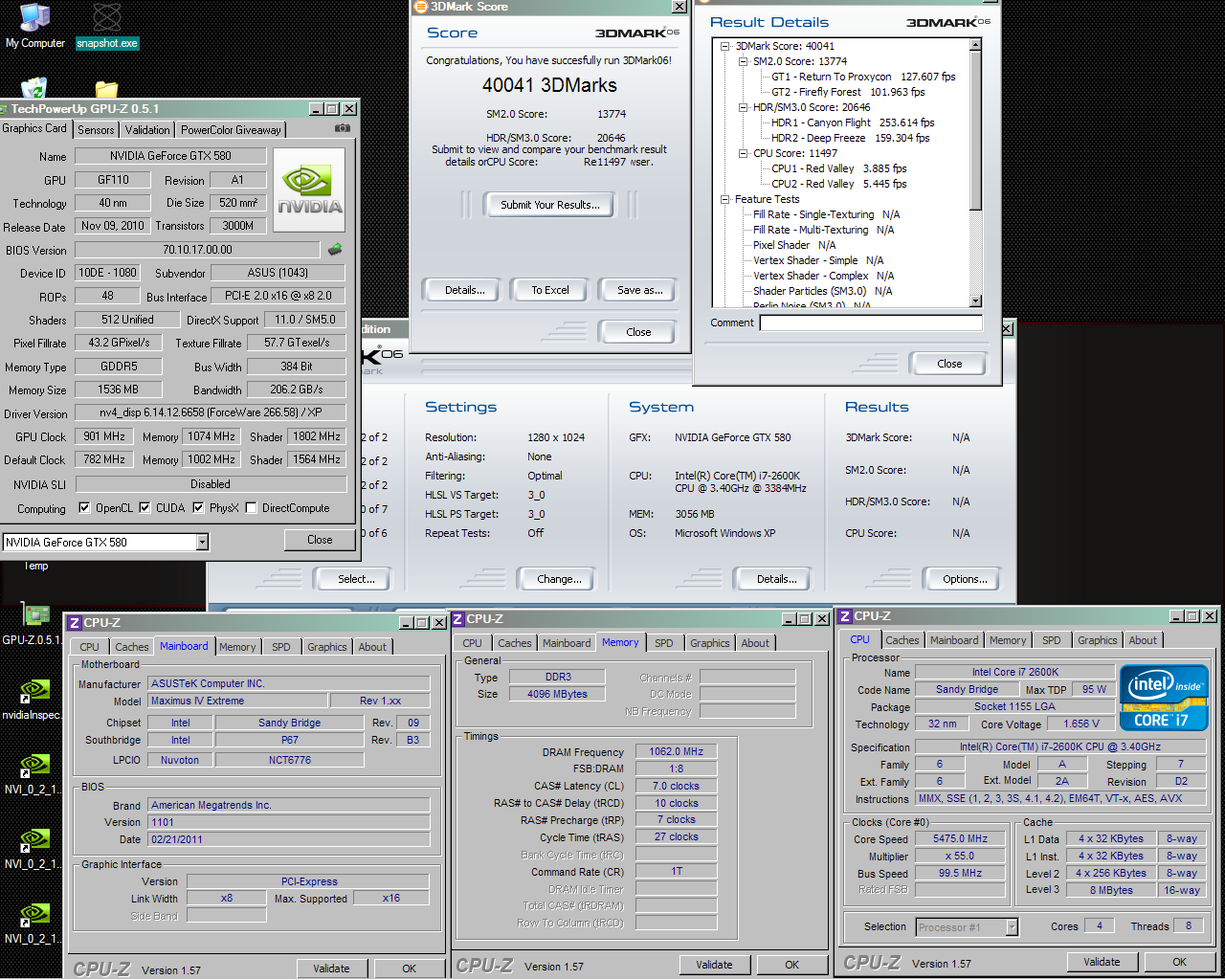Open Caches tab in CPU-Z Mainboard window
The width and height of the screenshot is (1225, 980).
coord(132,647)
